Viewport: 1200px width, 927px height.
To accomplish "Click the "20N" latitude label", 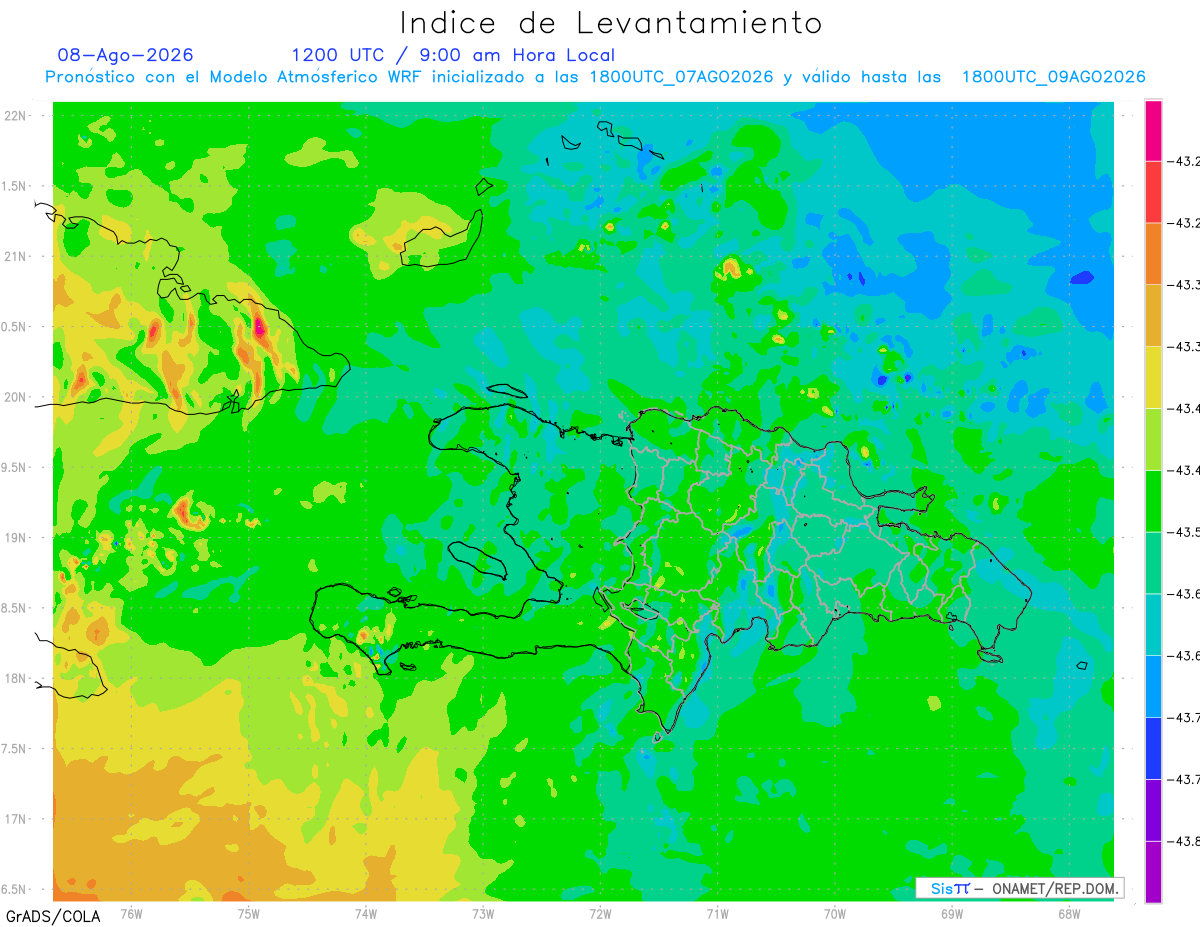I will coord(16,397).
